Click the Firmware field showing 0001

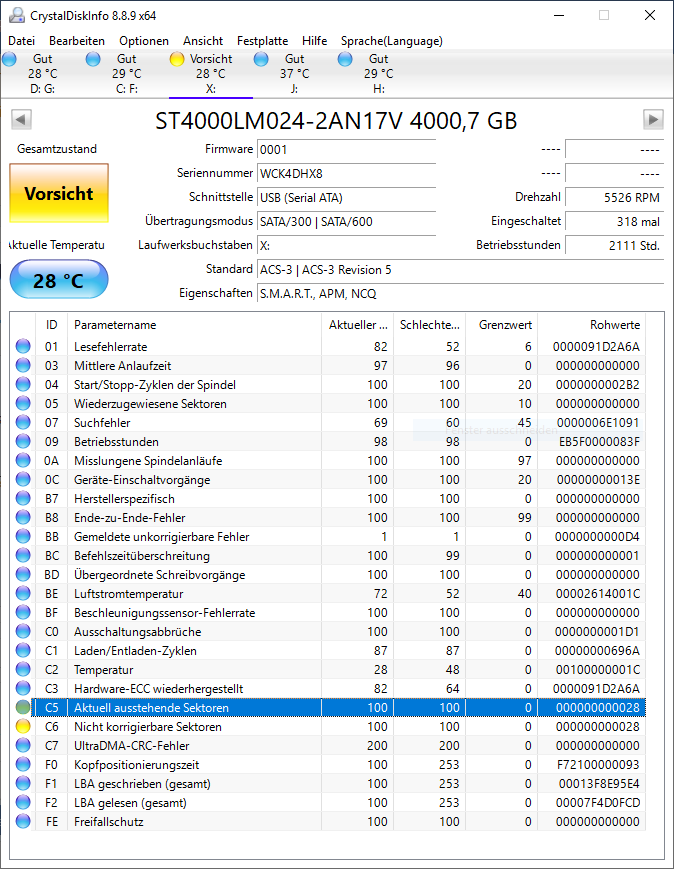point(346,150)
